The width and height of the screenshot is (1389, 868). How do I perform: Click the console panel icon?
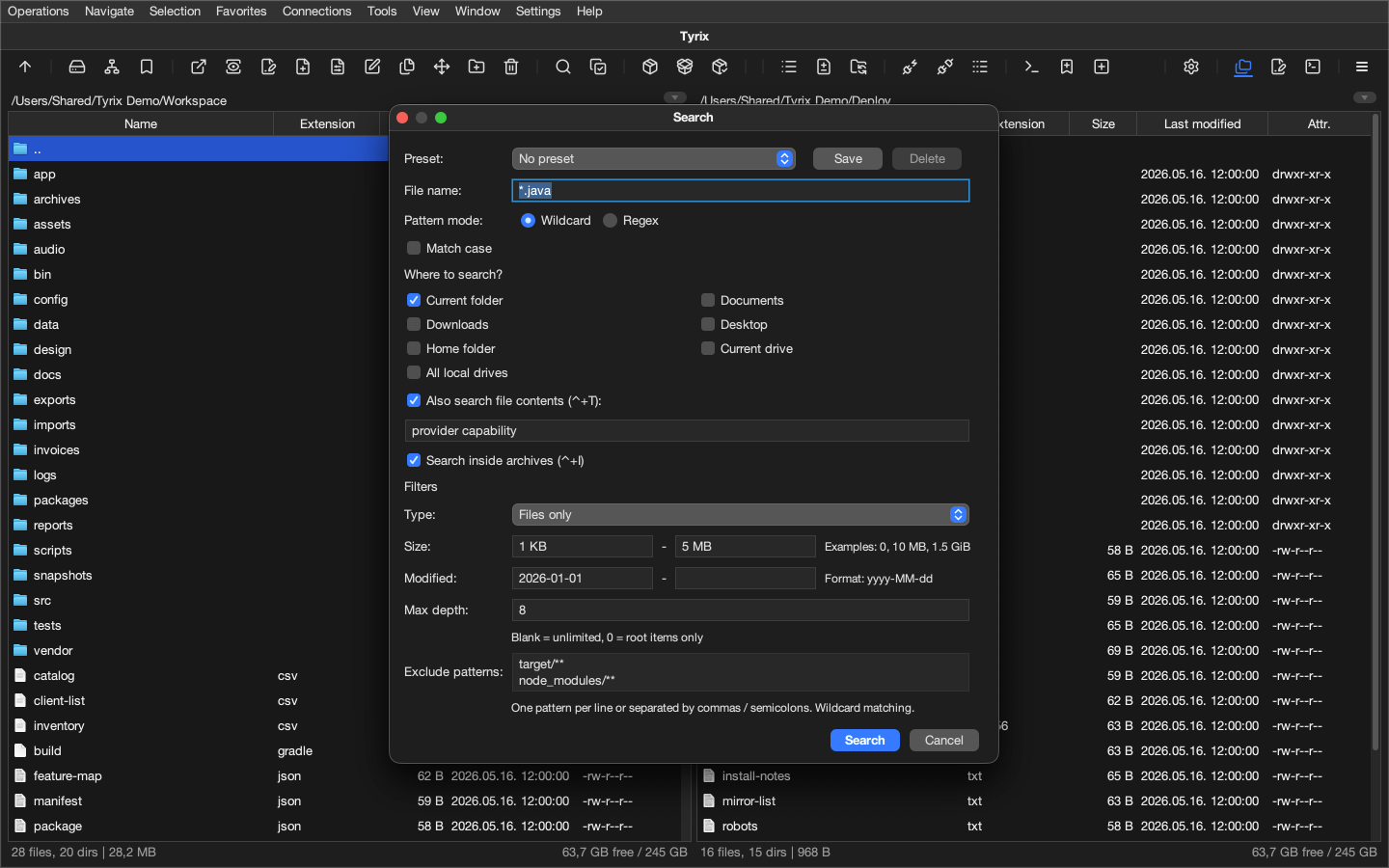[1313, 67]
